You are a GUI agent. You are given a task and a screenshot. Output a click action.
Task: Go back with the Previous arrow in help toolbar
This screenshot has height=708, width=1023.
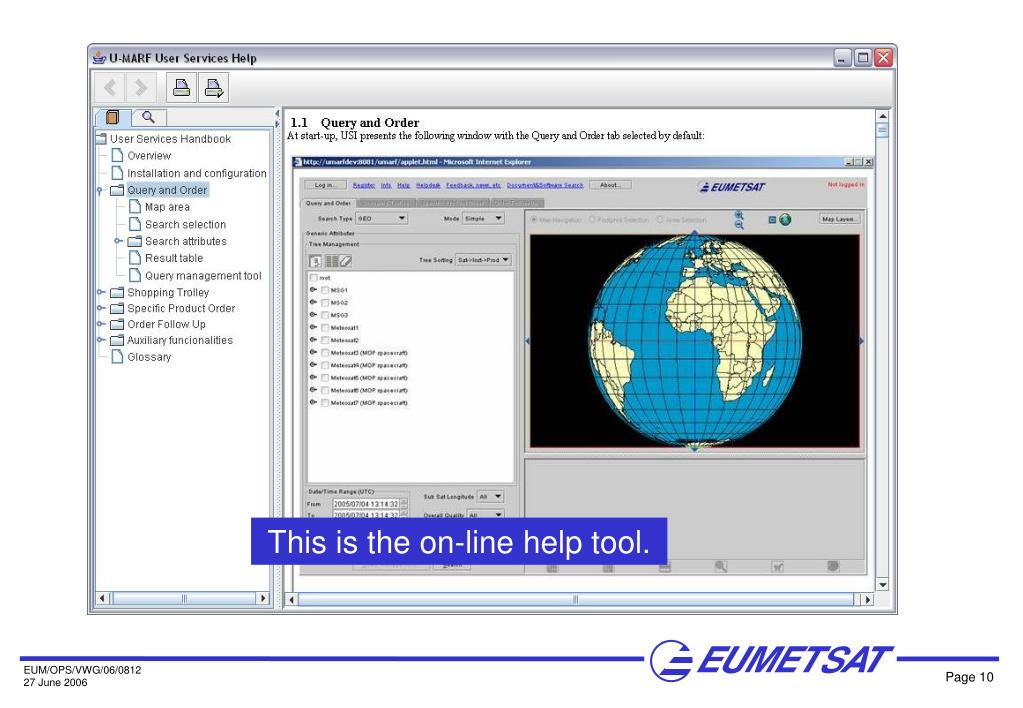tap(111, 87)
